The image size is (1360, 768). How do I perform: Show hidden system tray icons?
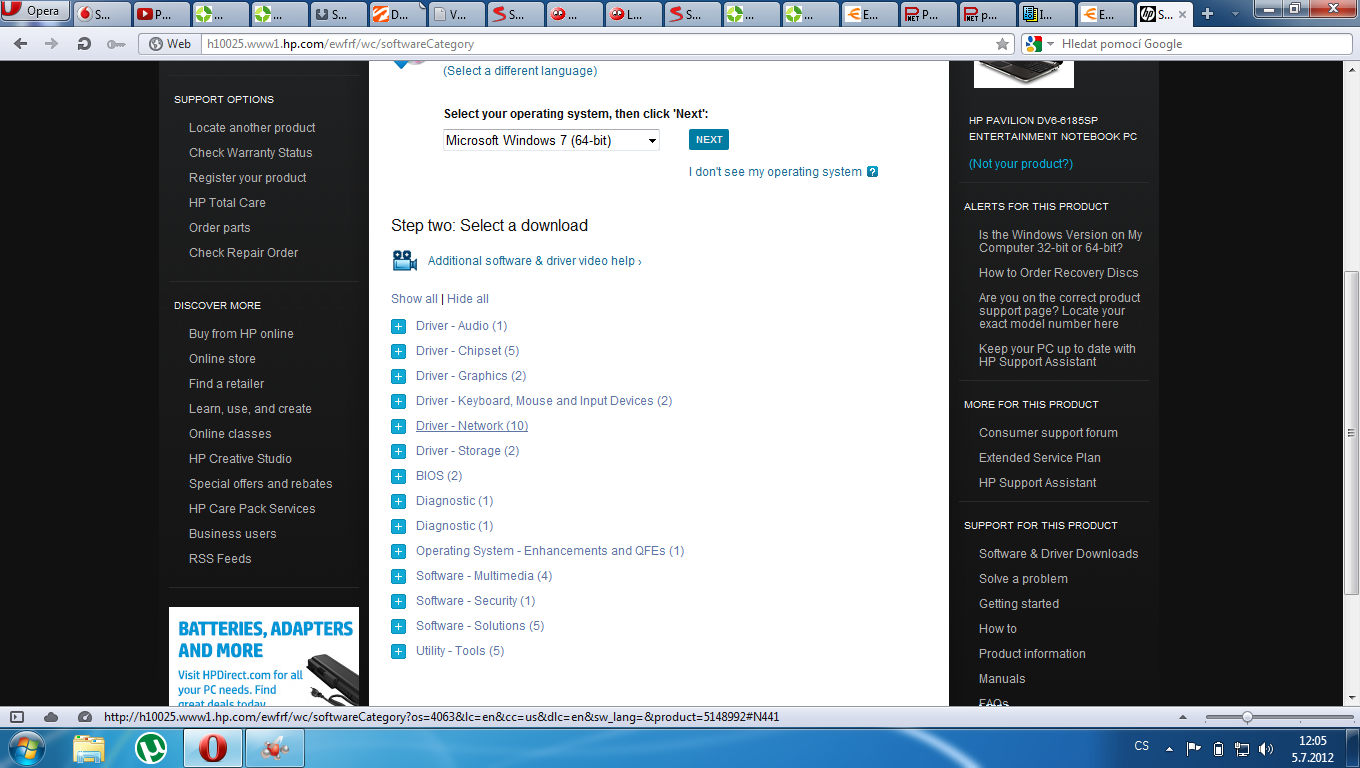[1169, 748]
